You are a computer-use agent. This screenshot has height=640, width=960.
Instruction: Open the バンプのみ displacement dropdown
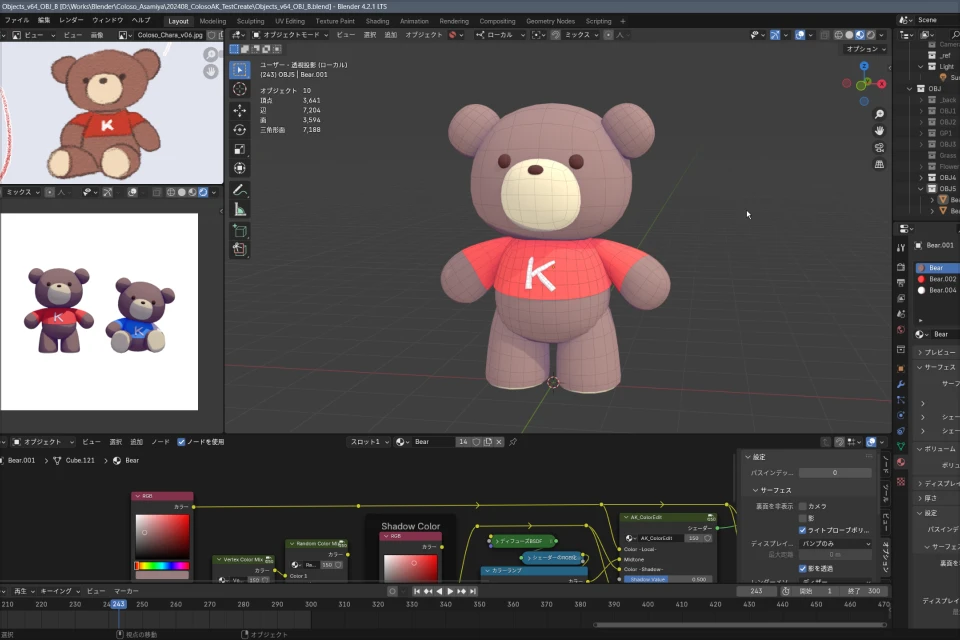pos(836,544)
